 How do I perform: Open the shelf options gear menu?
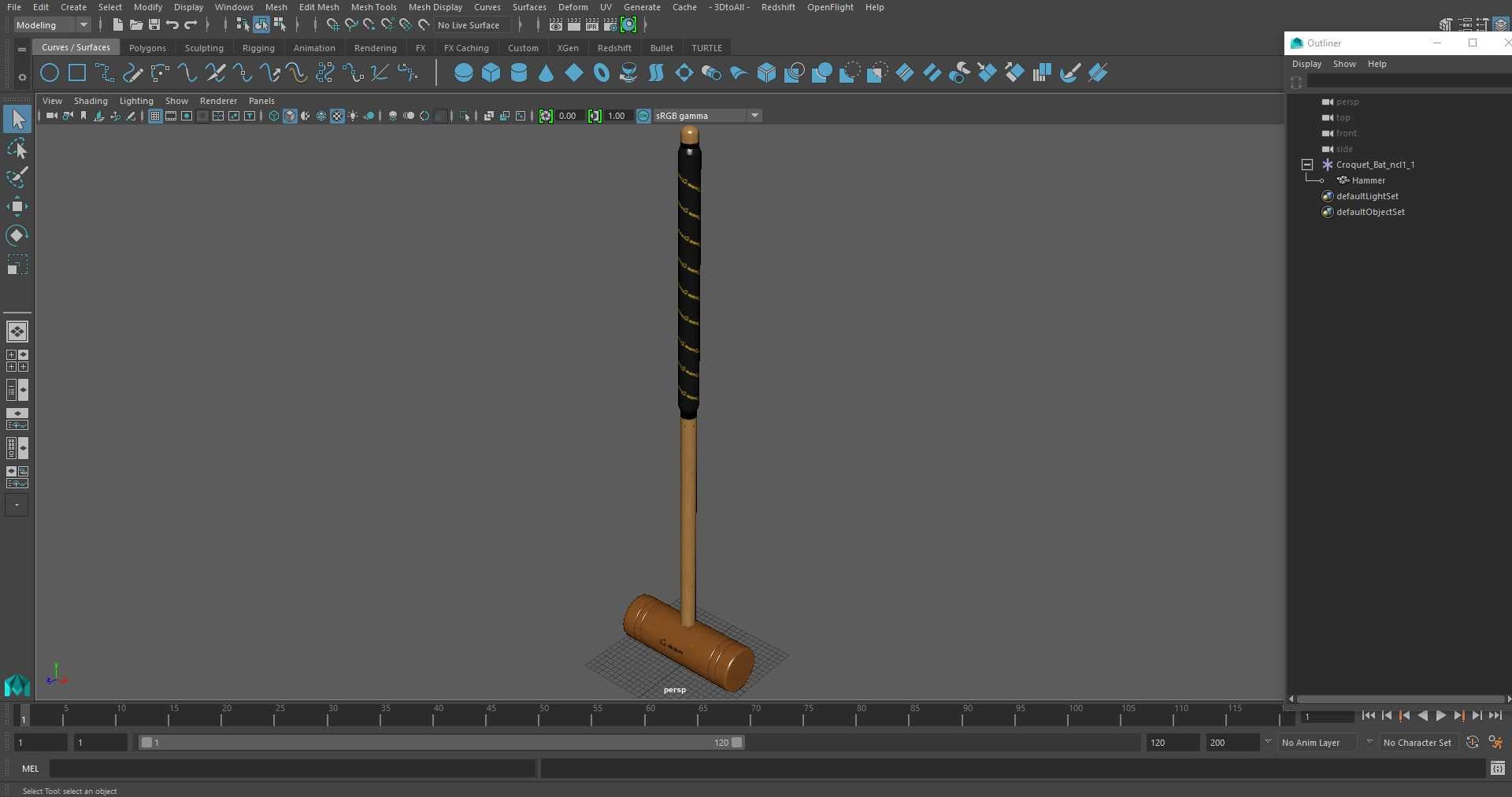[22, 77]
